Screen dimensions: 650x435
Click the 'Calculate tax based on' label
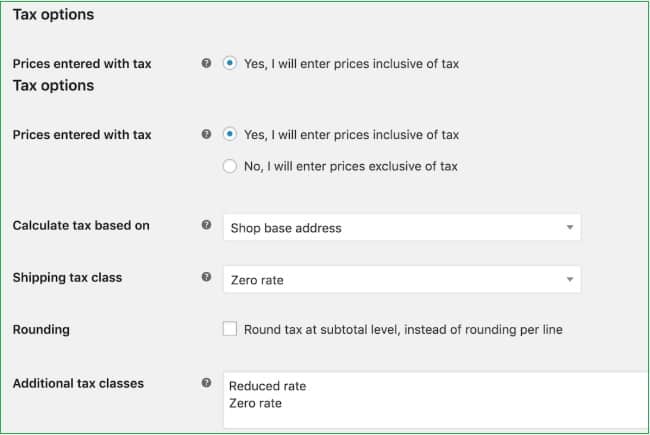coord(81,226)
